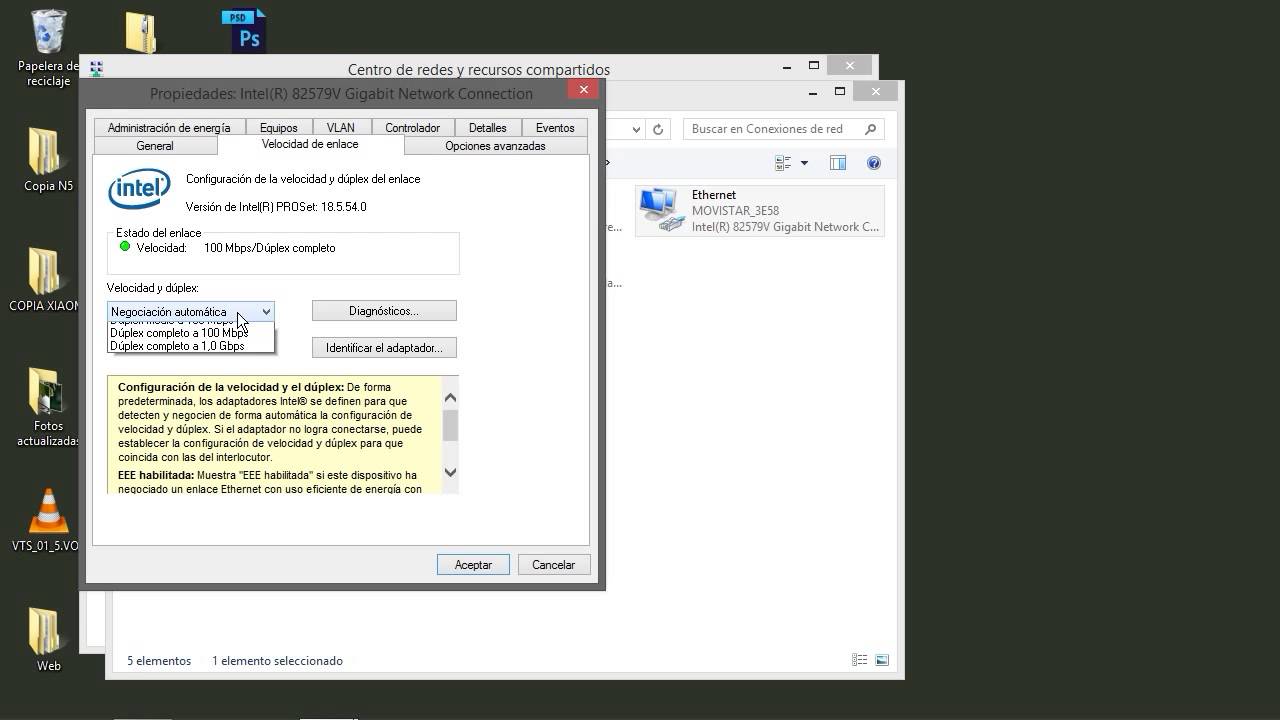Open the VTS_01_5.VOB VLC file icon
Screen dimensions: 1280x720
[x=48, y=511]
